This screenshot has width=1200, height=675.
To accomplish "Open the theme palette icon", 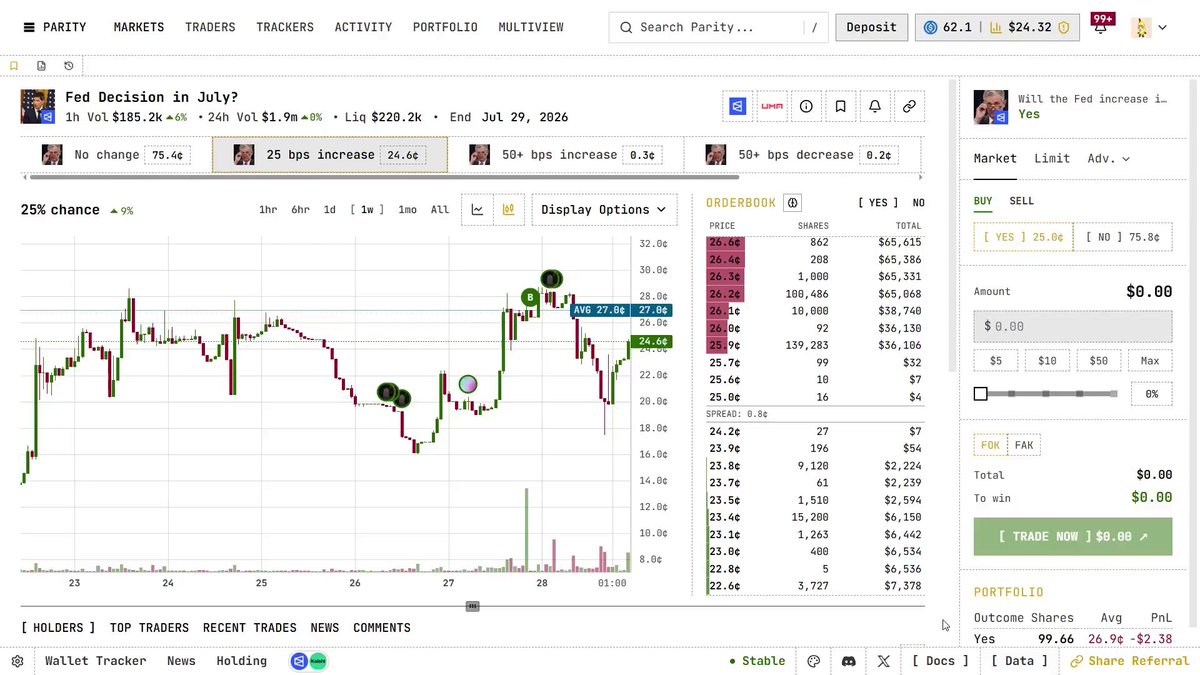I will [814, 661].
